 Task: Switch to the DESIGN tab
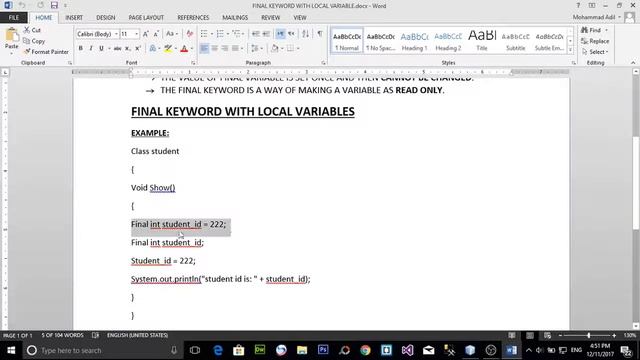pos(105,18)
